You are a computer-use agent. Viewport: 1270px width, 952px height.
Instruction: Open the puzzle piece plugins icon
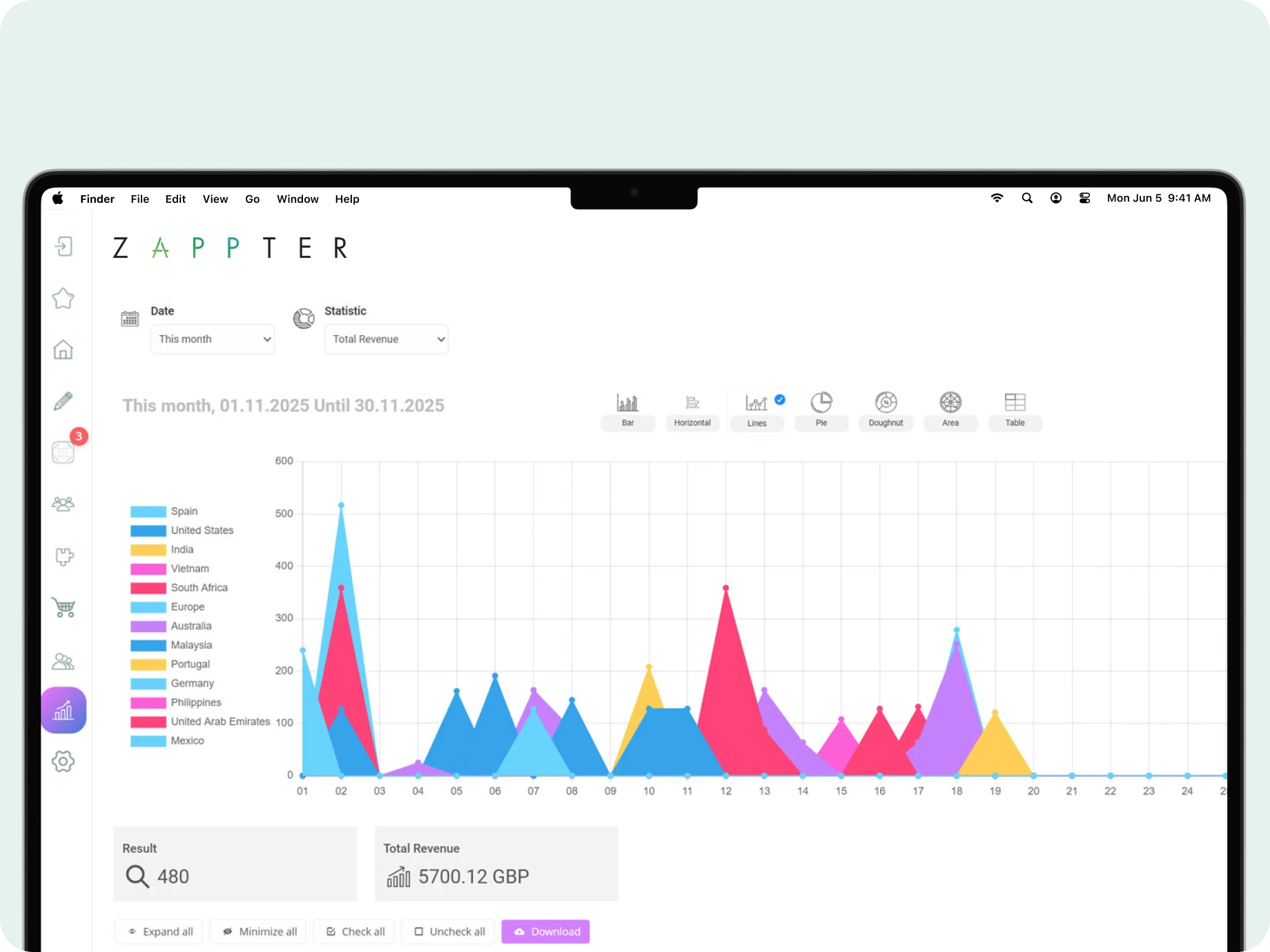(63, 556)
